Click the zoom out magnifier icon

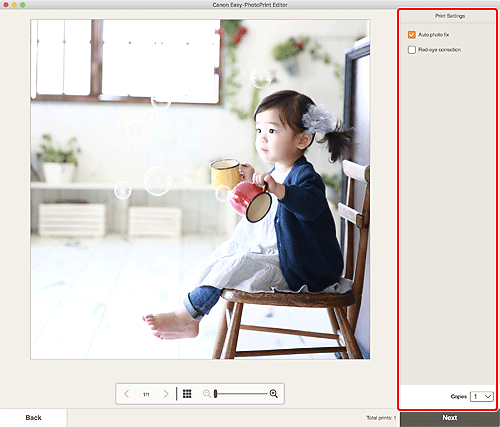coord(207,394)
